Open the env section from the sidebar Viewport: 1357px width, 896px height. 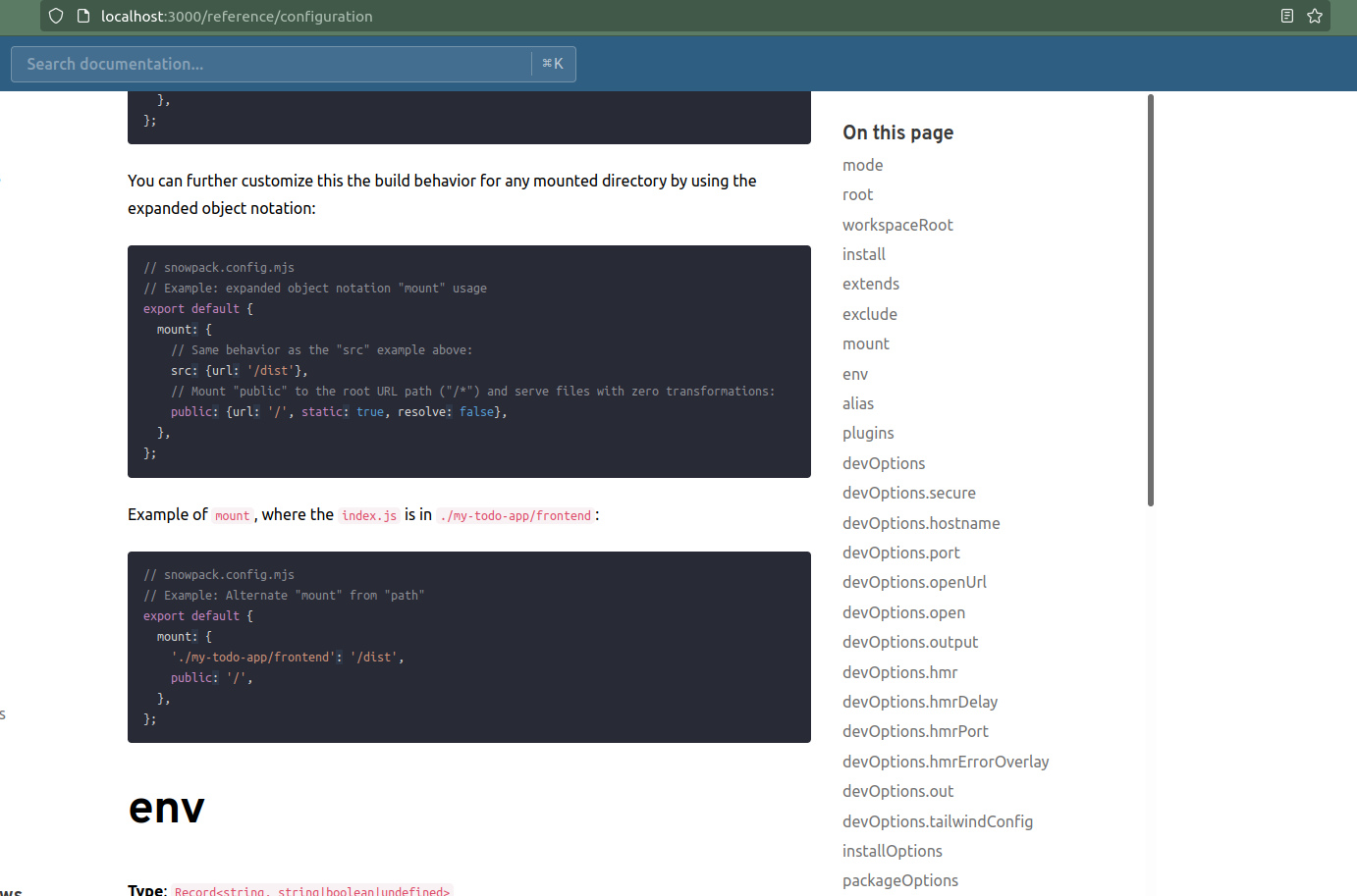click(854, 373)
